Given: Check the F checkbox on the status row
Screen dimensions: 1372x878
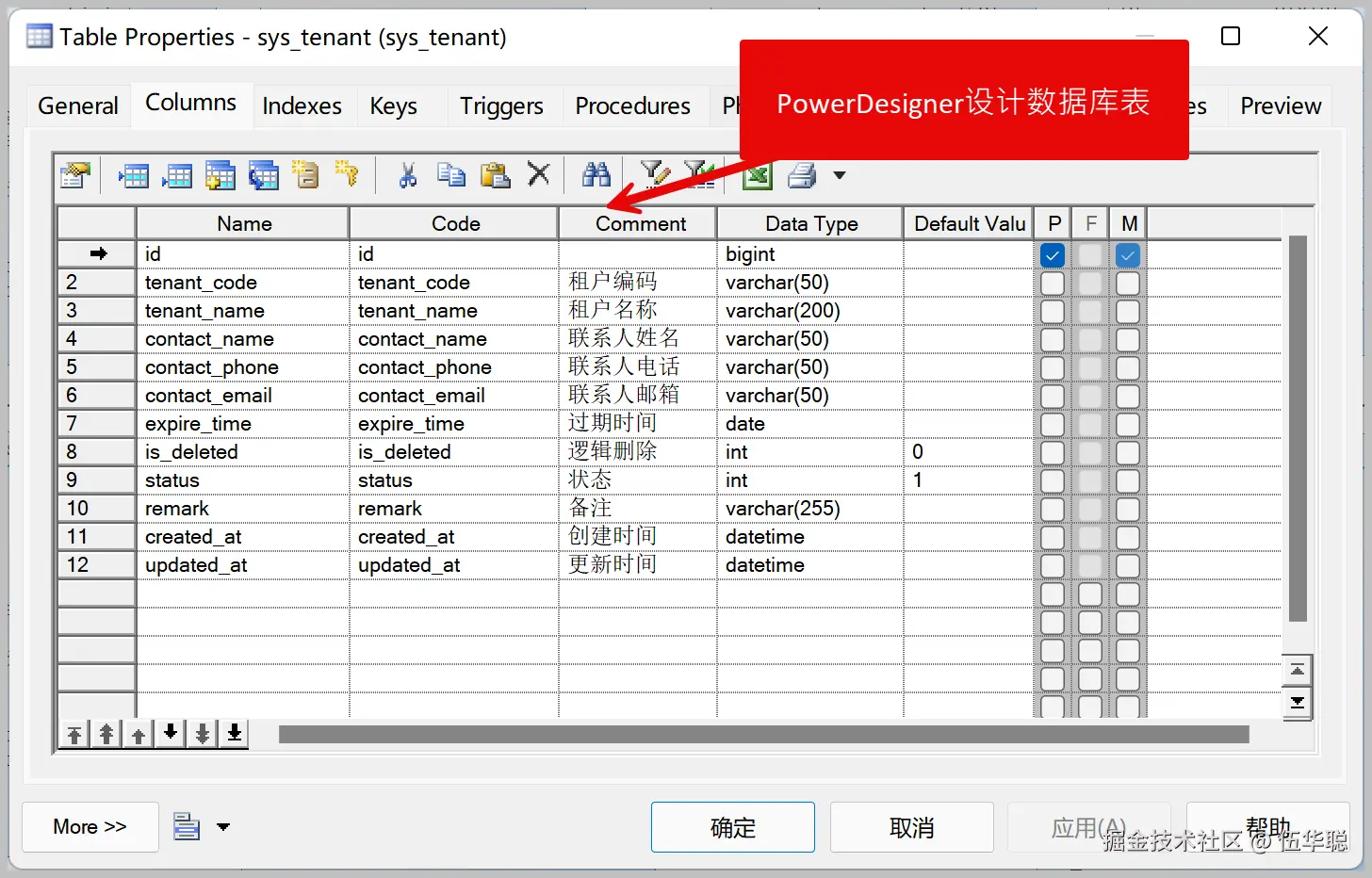Looking at the screenshot, I should [x=1089, y=480].
